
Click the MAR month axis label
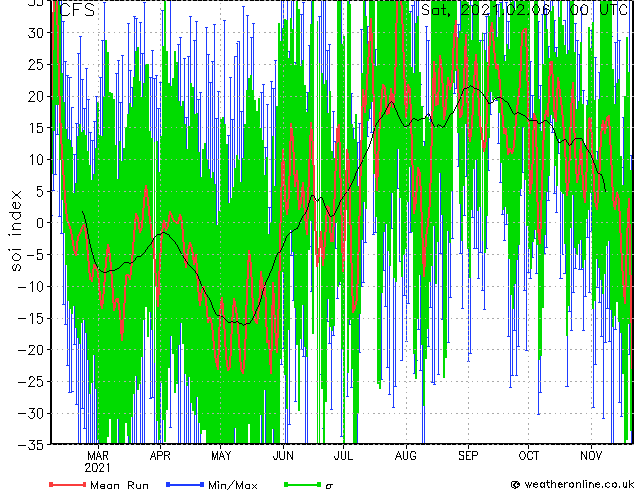98,456
